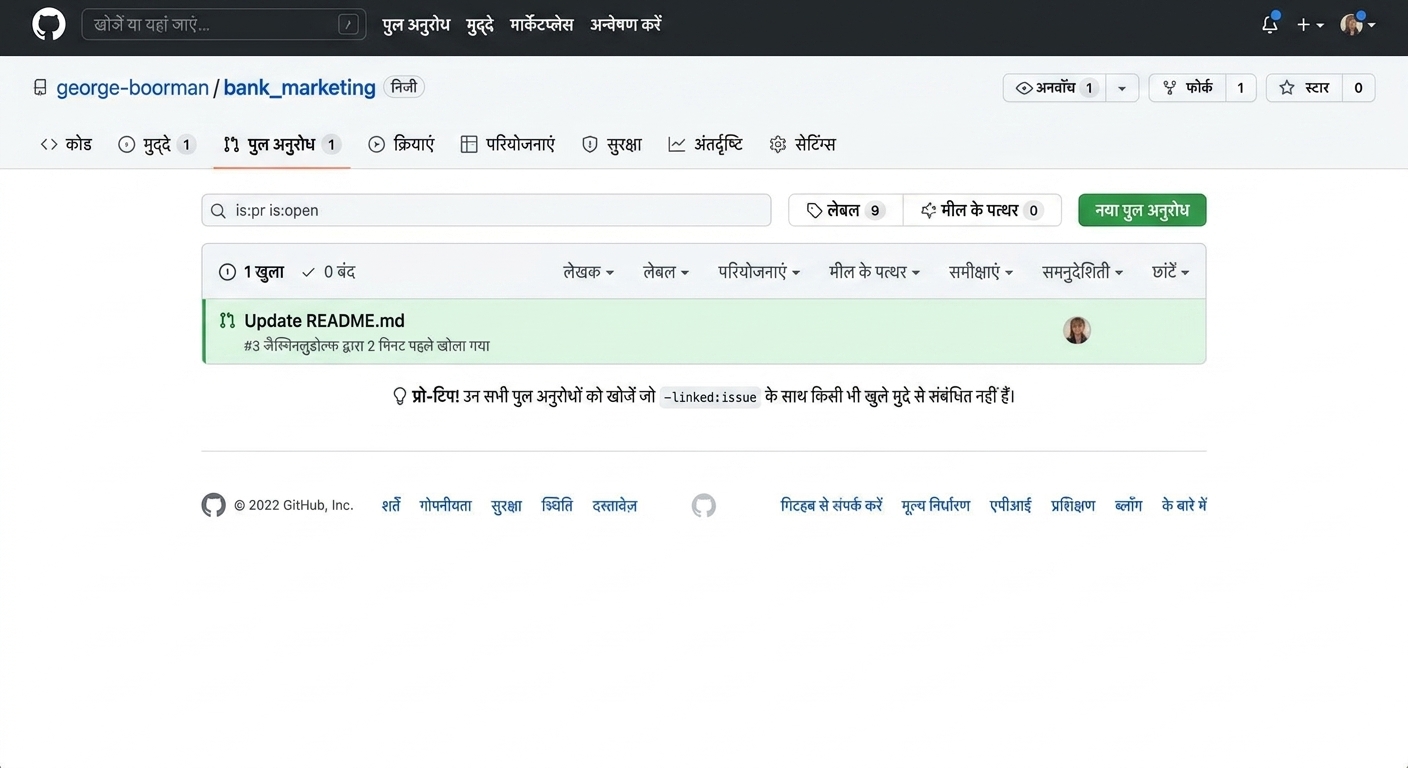Open the Update README.md pull request
Image resolution: width=1408 pixels, height=768 pixels.
tap(324, 321)
